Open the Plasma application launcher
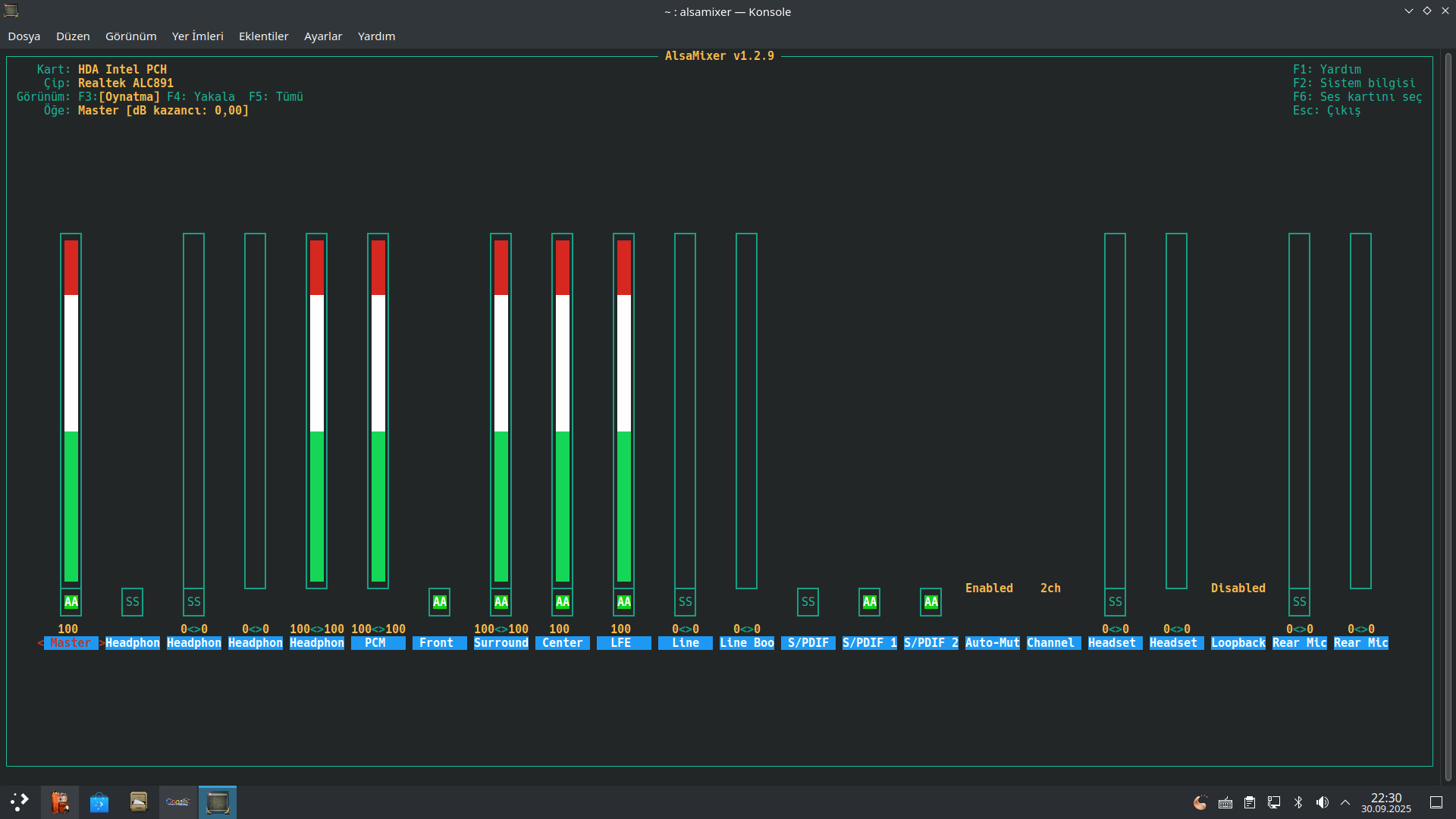Image resolution: width=1456 pixels, height=819 pixels. coord(20,802)
